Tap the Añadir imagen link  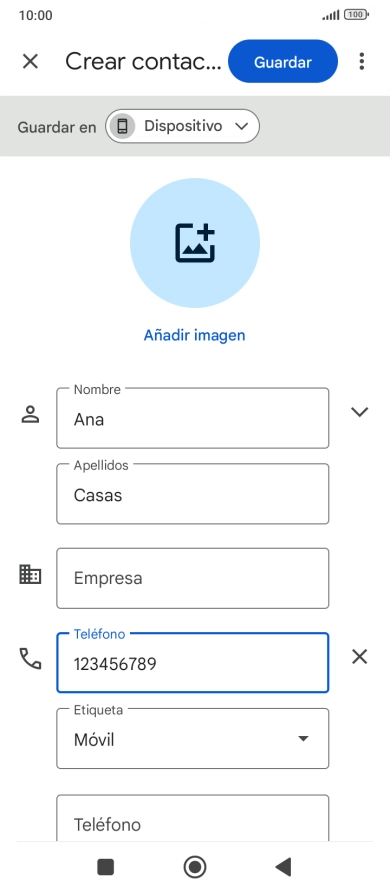click(194, 335)
